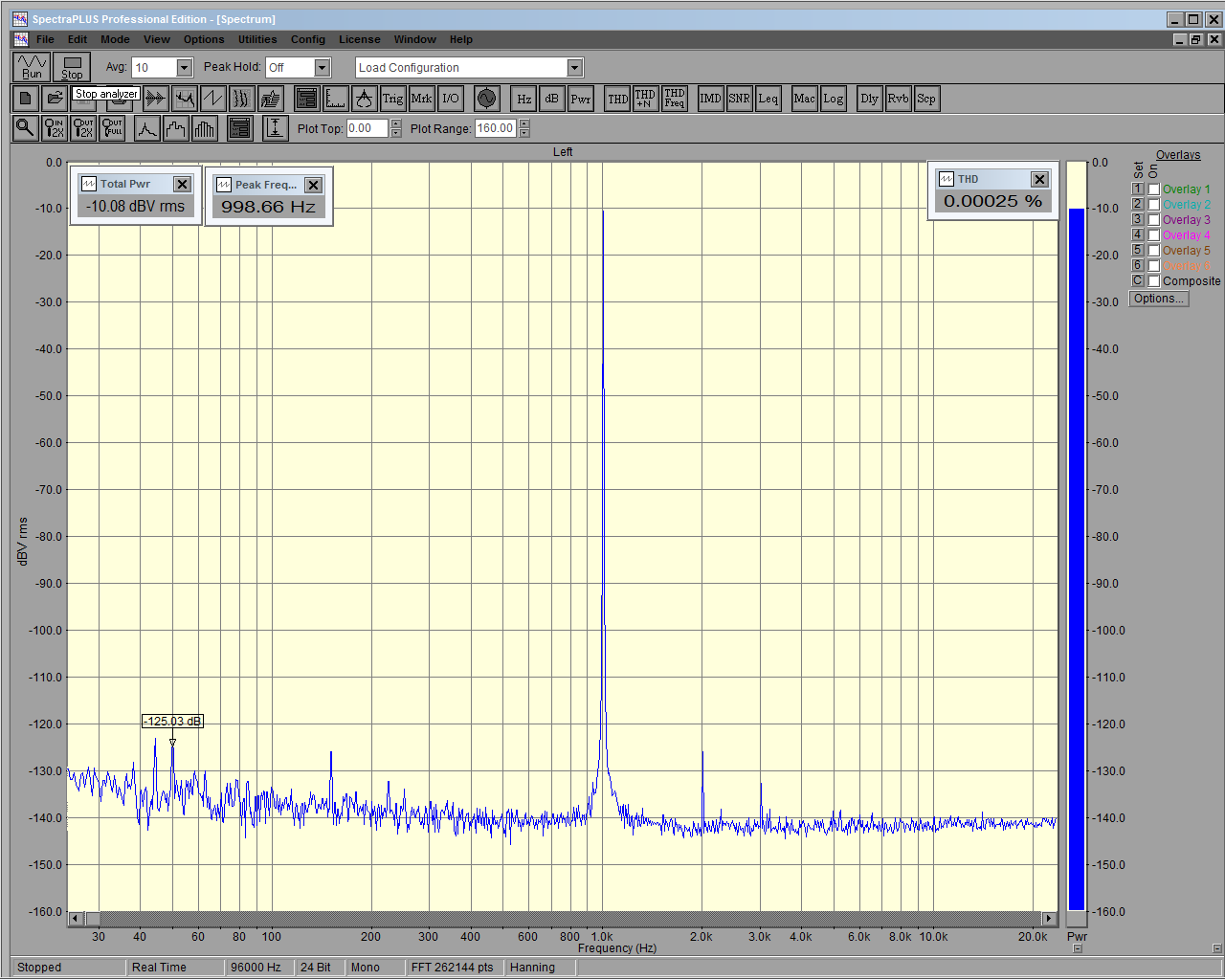Close the THD readout window

point(1039,179)
